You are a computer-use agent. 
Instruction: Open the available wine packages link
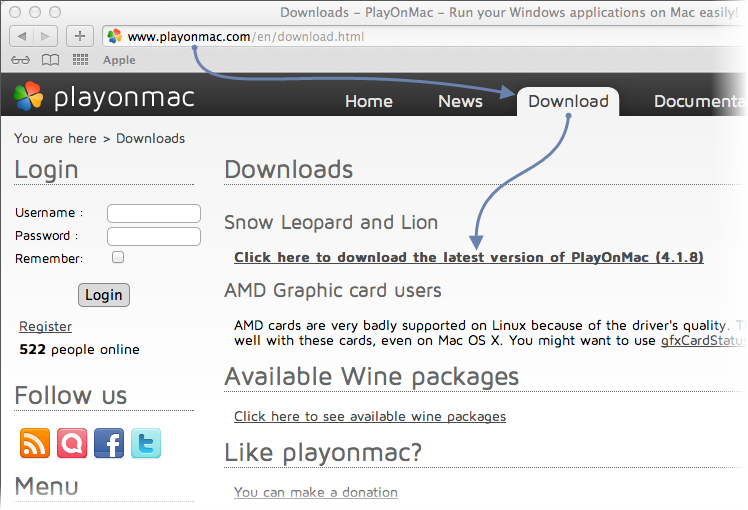[370, 416]
